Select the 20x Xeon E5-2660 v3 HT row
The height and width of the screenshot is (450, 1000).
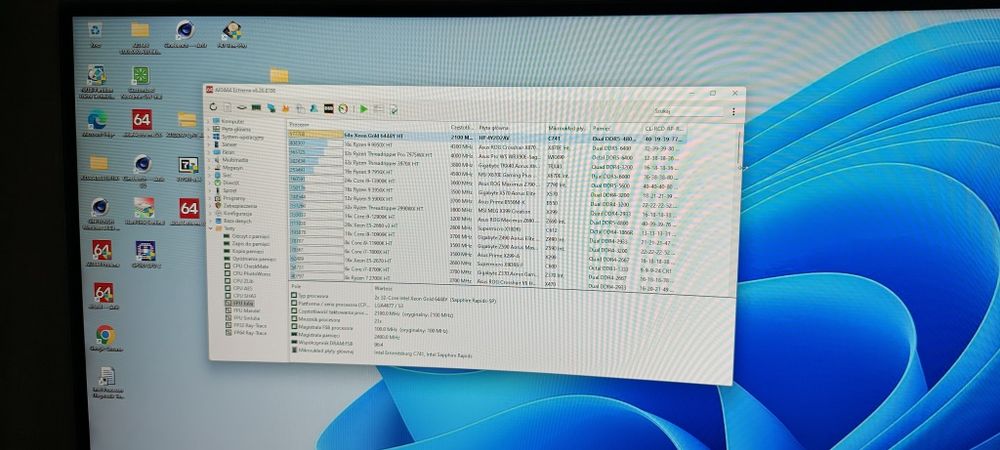pos(487,226)
